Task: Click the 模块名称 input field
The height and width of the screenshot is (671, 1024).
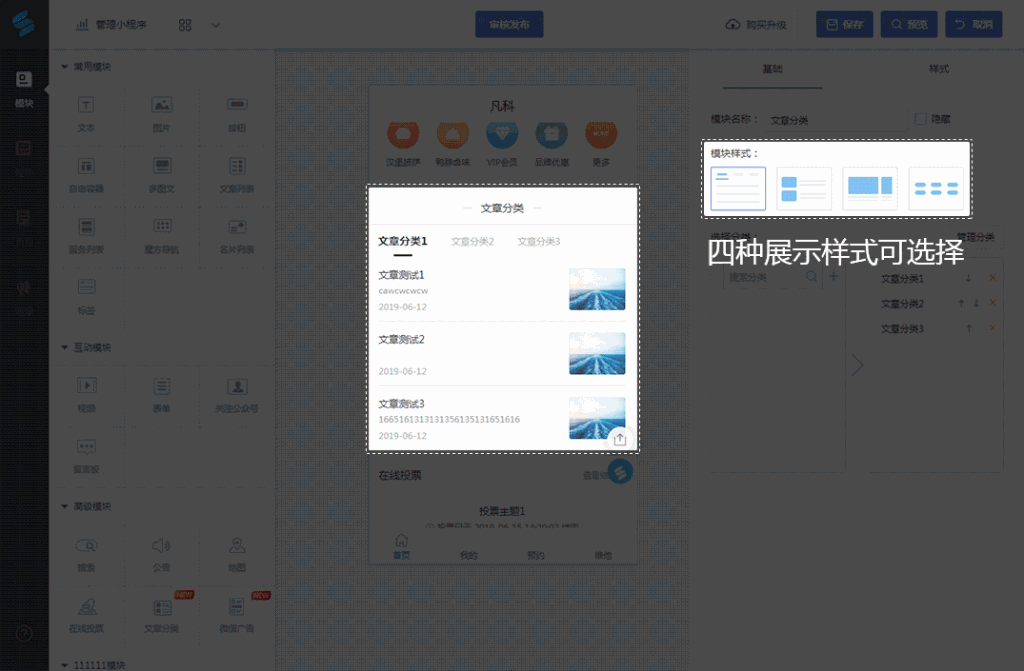Action: pyautogui.click(x=837, y=120)
